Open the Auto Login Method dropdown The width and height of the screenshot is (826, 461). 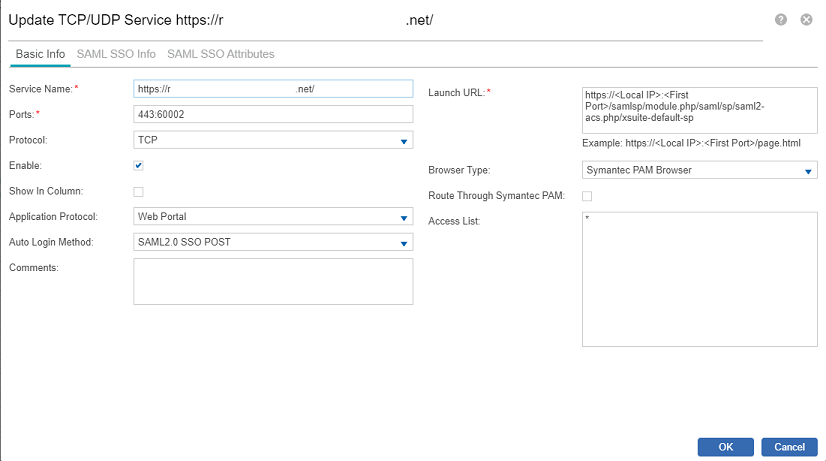(273, 242)
